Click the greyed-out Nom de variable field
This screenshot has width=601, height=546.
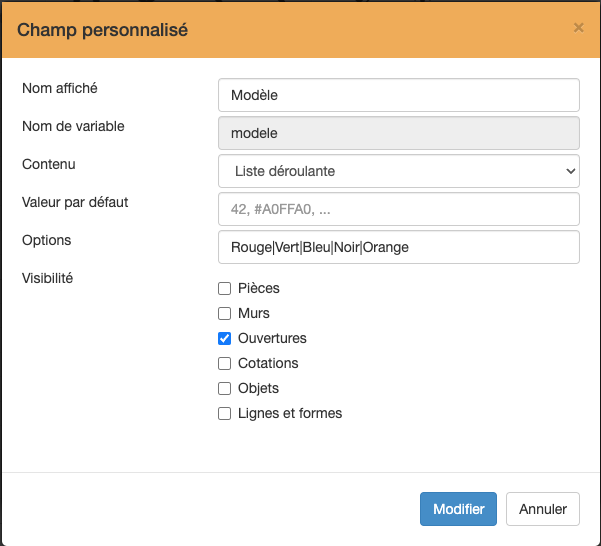click(398, 133)
